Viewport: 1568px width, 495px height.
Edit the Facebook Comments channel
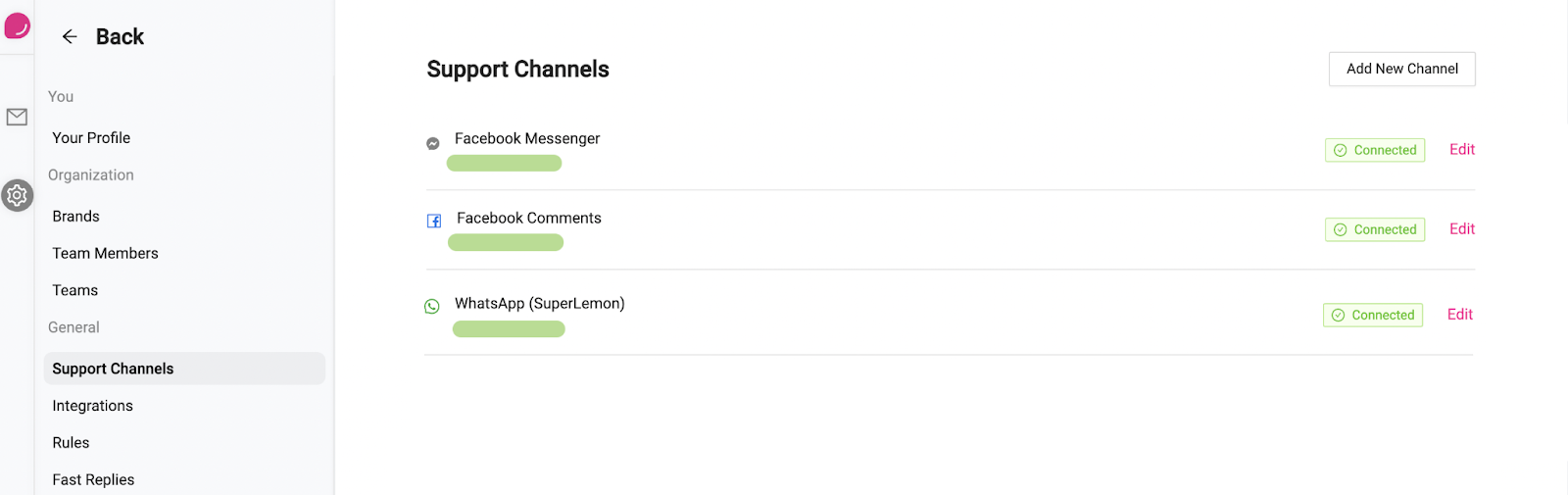1461,228
